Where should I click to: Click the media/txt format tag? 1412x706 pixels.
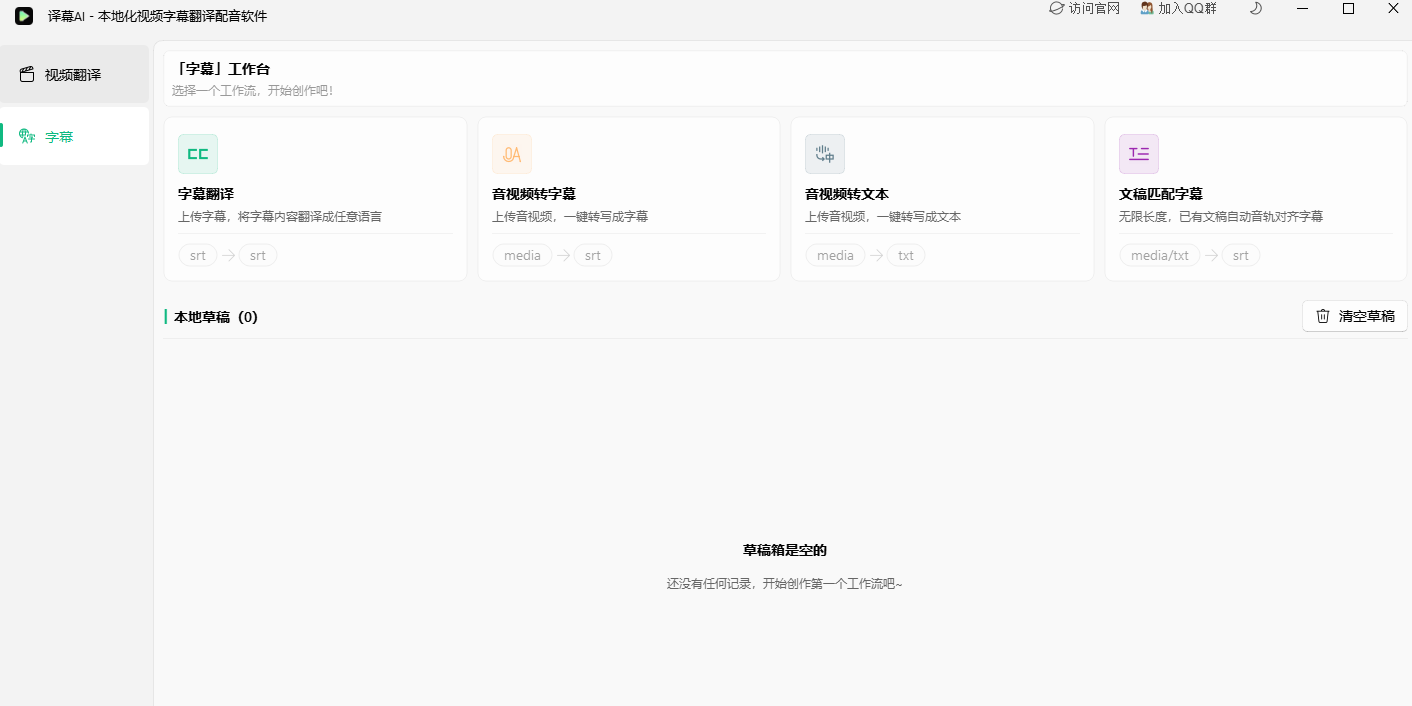pyautogui.click(x=1160, y=255)
